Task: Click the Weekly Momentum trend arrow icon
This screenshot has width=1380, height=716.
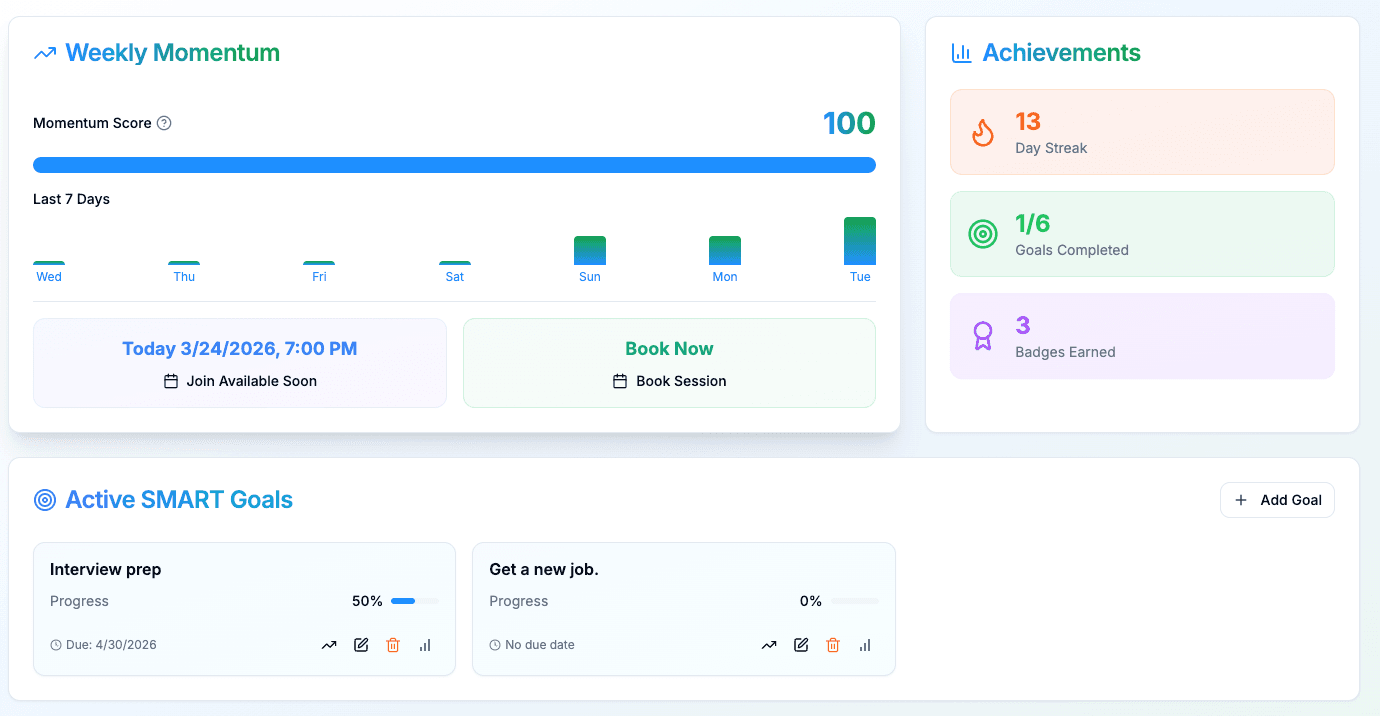Action: point(45,53)
